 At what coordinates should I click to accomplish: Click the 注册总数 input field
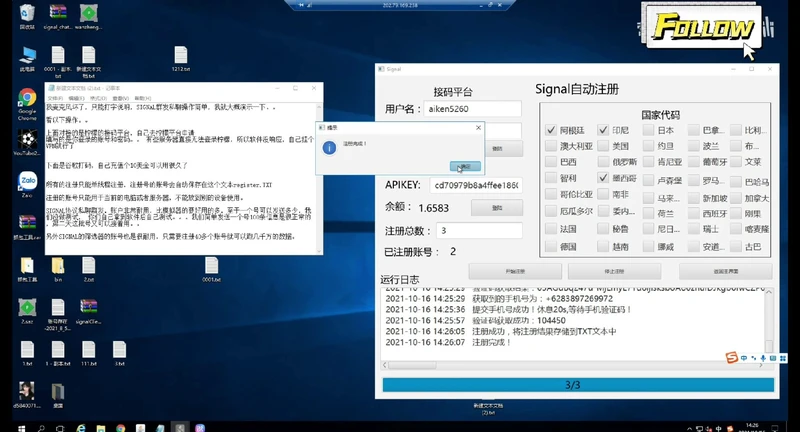pyautogui.click(x=479, y=231)
